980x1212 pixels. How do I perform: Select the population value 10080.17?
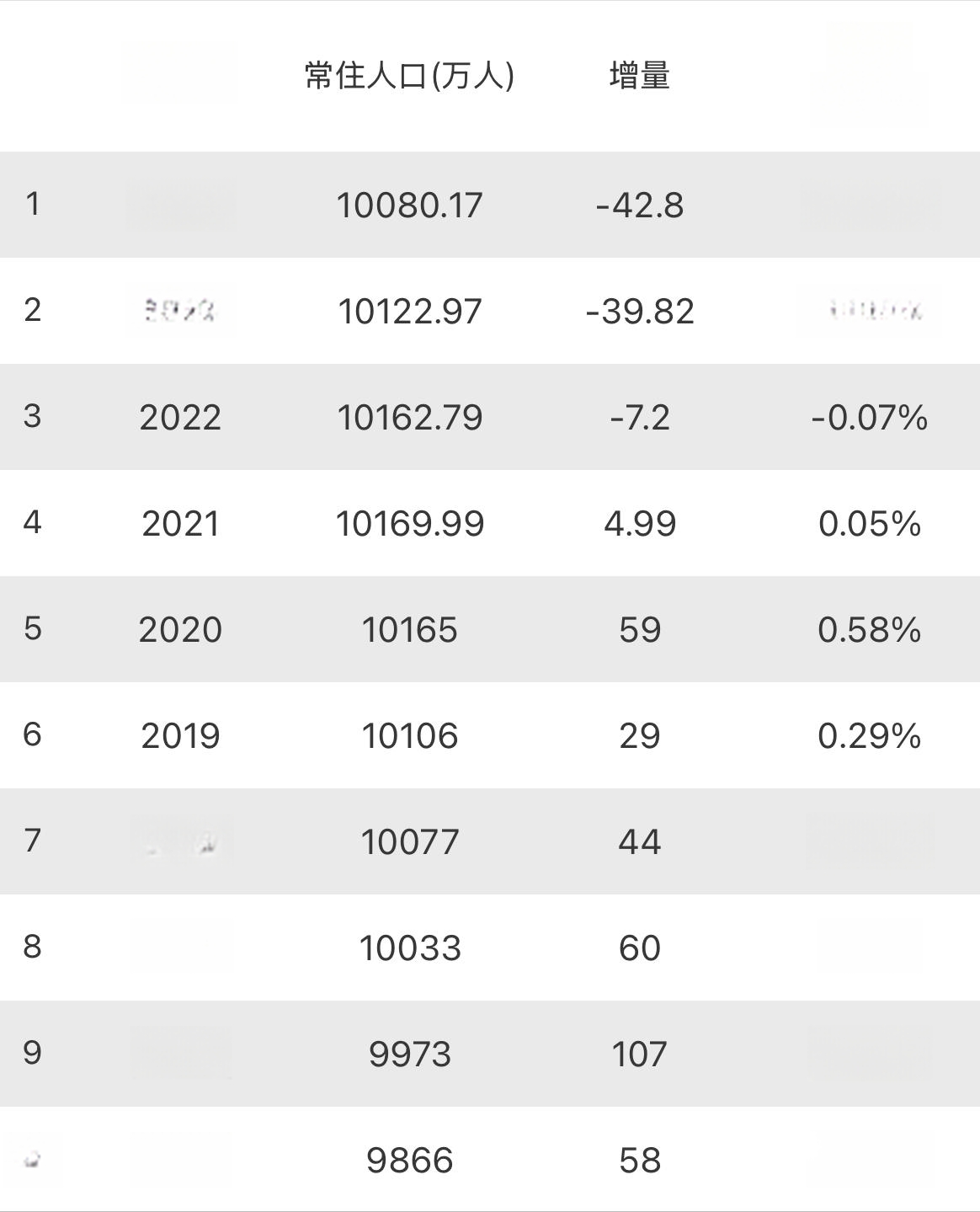coord(409,205)
